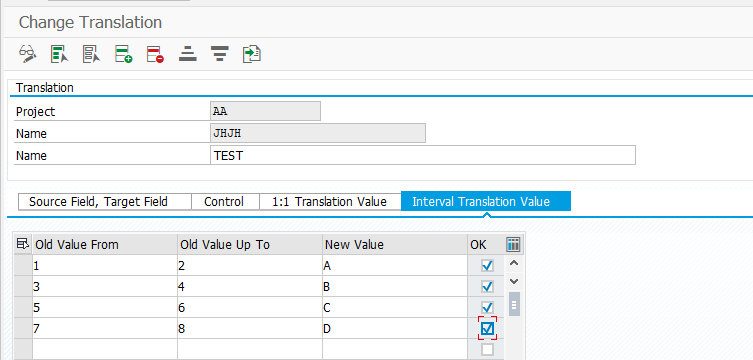
Task: Select the row selector for row 3
Action: (x=23, y=287)
